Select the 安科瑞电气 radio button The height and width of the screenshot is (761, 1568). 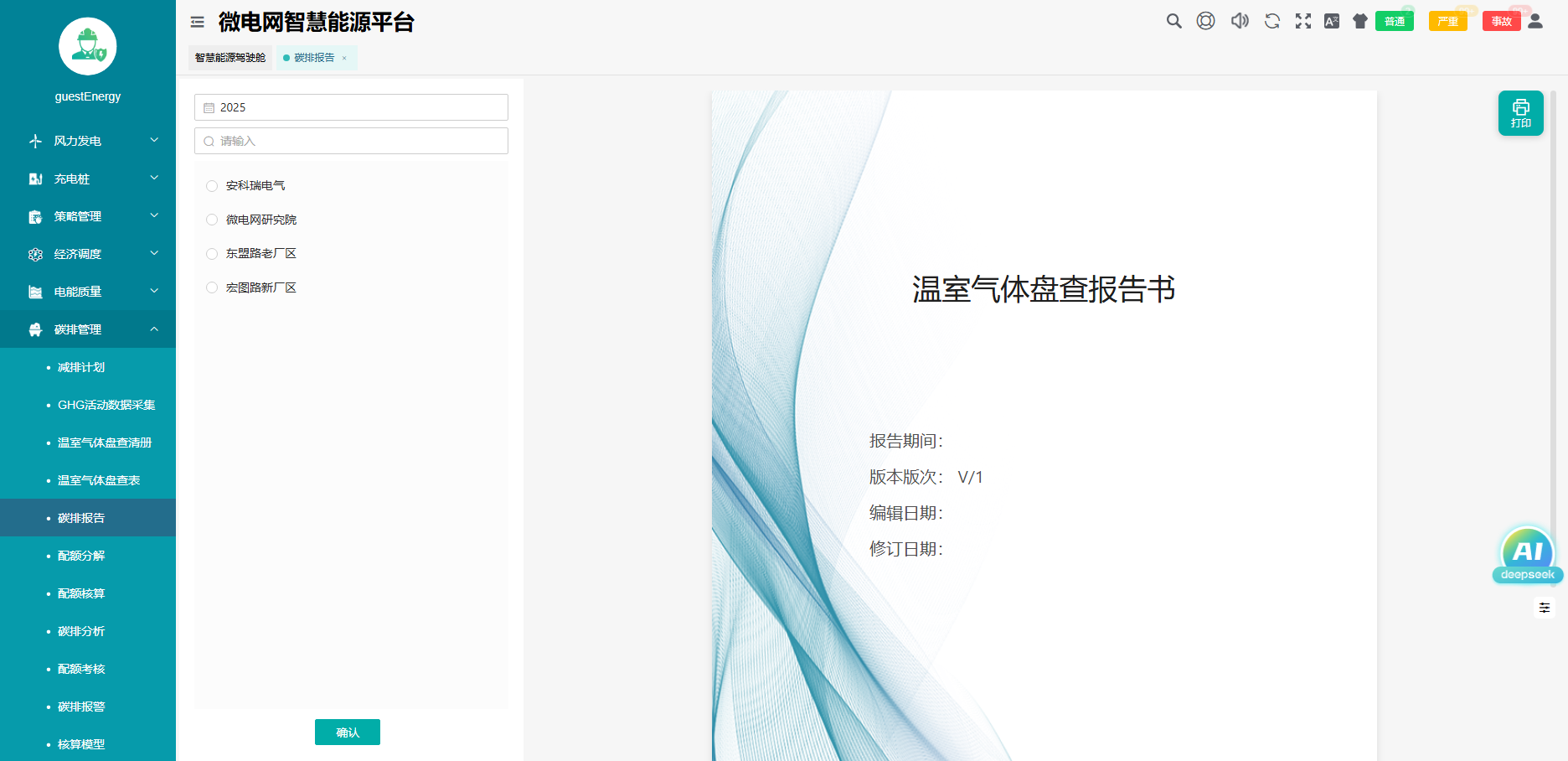[211, 185]
